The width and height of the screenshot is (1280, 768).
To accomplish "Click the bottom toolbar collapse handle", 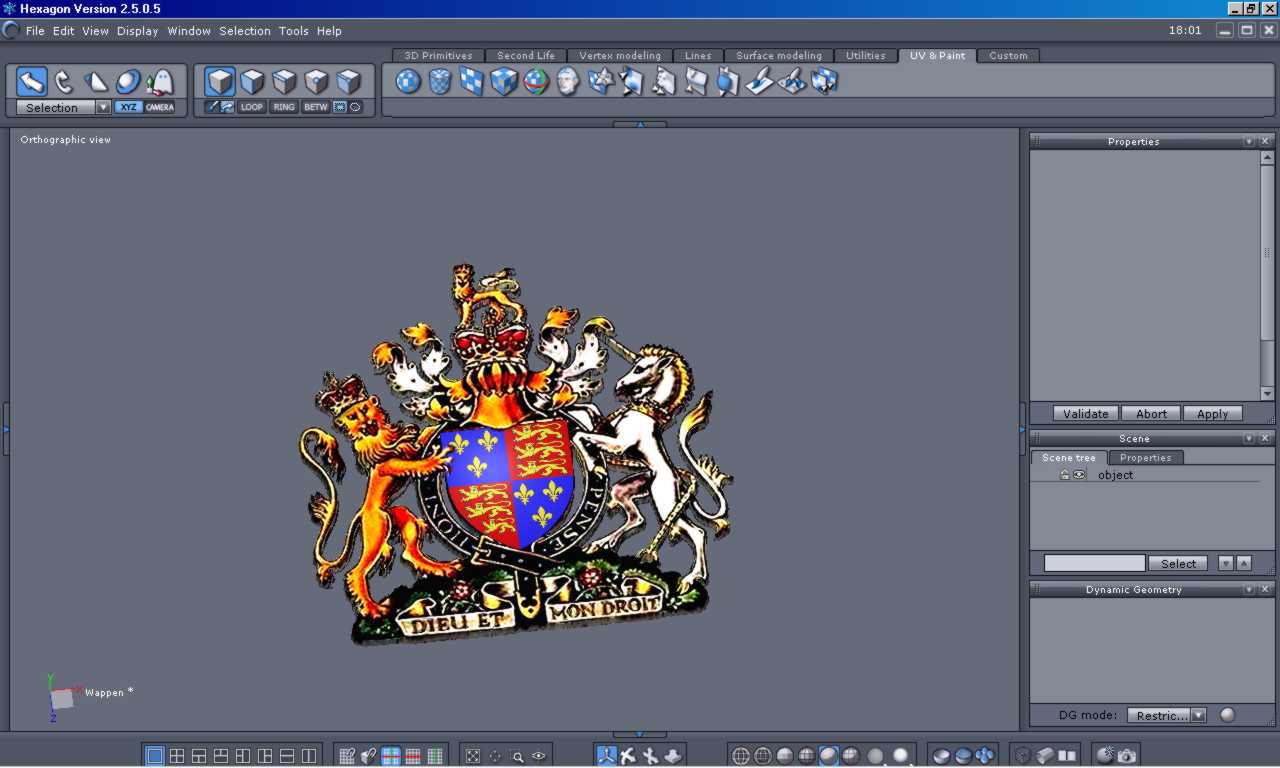I will pyautogui.click(x=639, y=735).
